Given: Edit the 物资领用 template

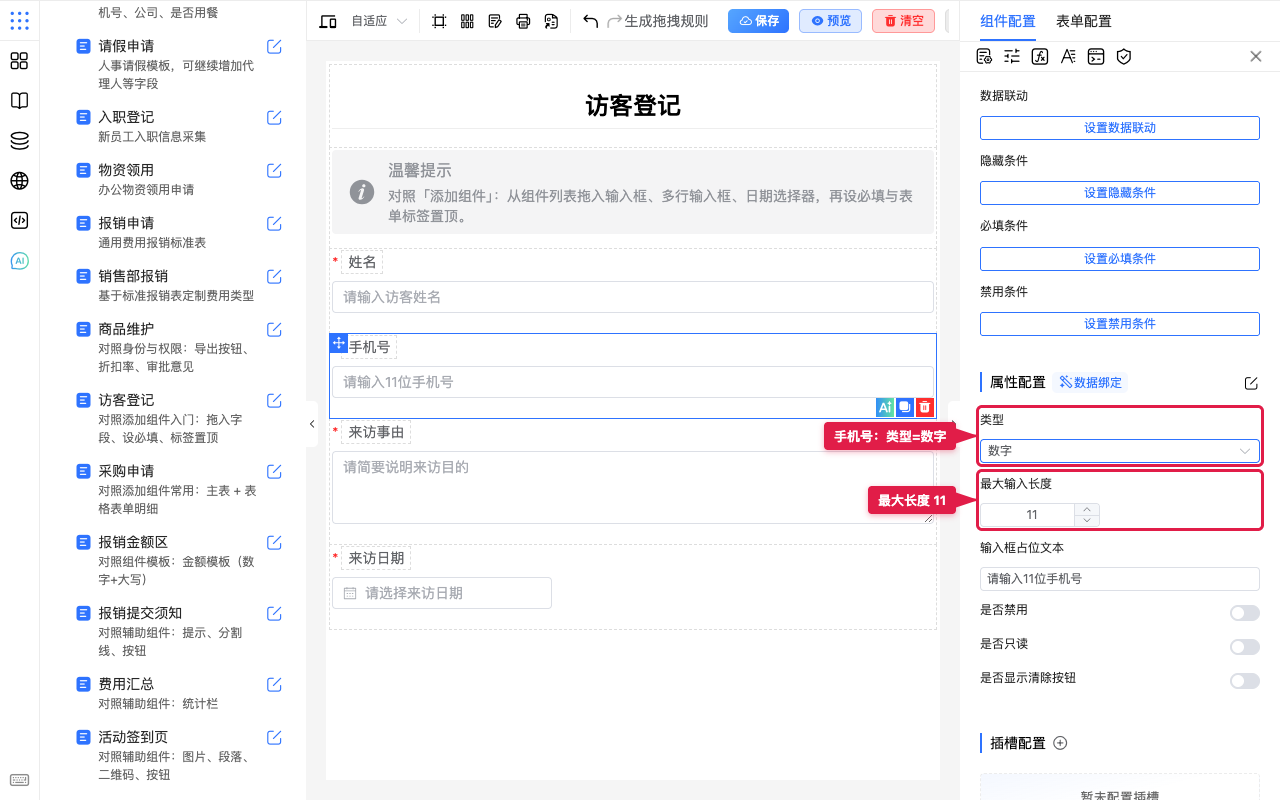Looking at the screenshot, I should (274, 170).
